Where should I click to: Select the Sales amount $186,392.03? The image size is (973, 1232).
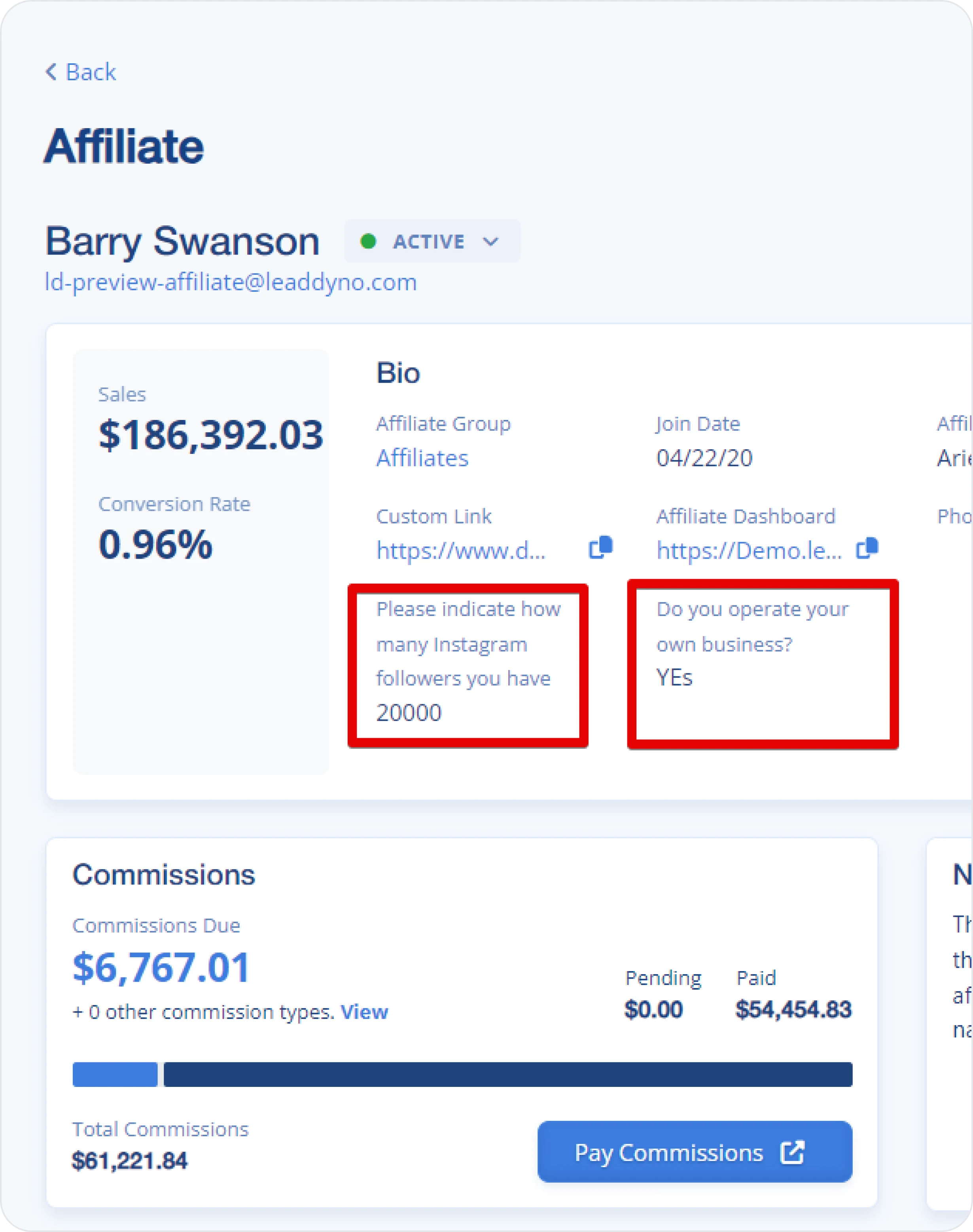211,436
